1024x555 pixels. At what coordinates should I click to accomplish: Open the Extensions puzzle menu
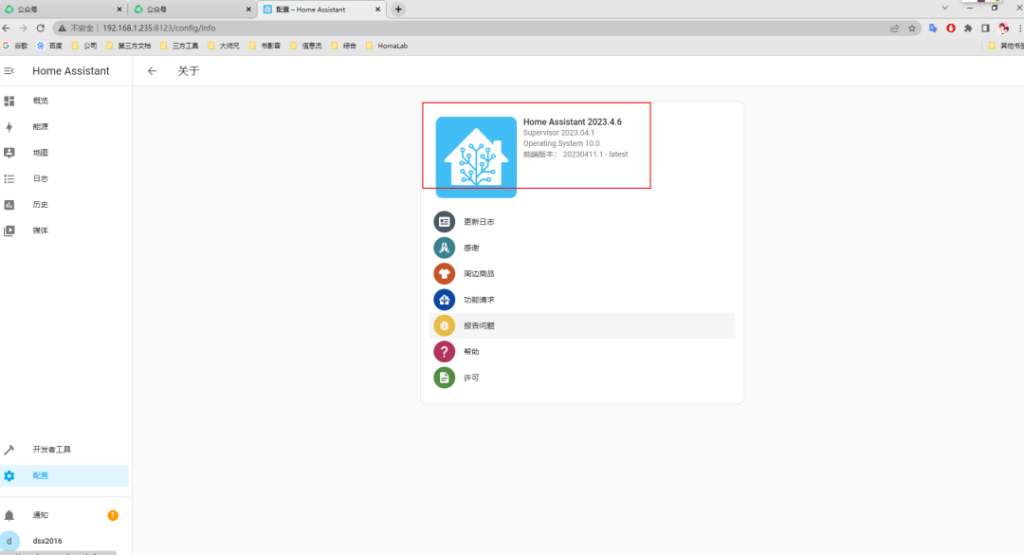[x=968, y=28]
